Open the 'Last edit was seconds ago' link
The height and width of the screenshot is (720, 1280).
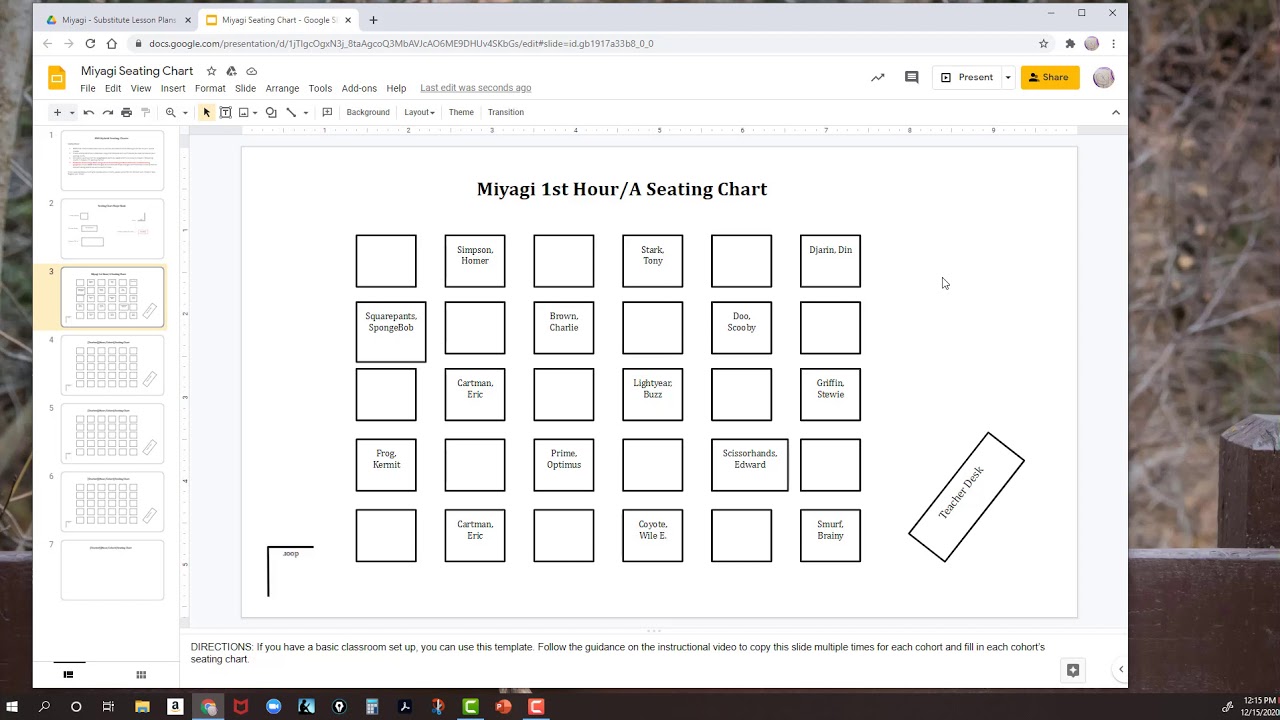[x=476, y=88]
